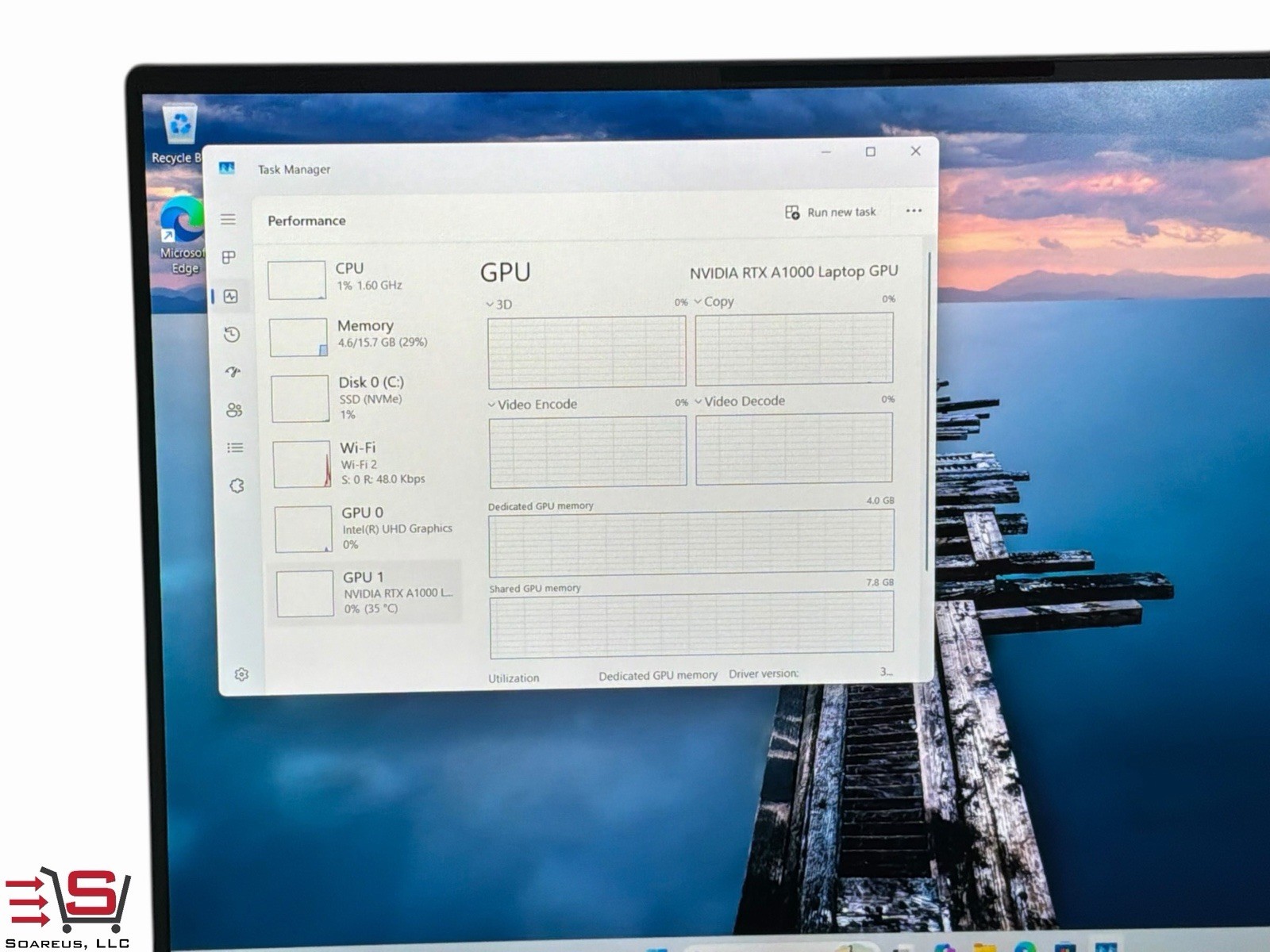Screen dimensions: 1270x952
Task: Open the Details list icon in sidebar
Action: [235, 447]
